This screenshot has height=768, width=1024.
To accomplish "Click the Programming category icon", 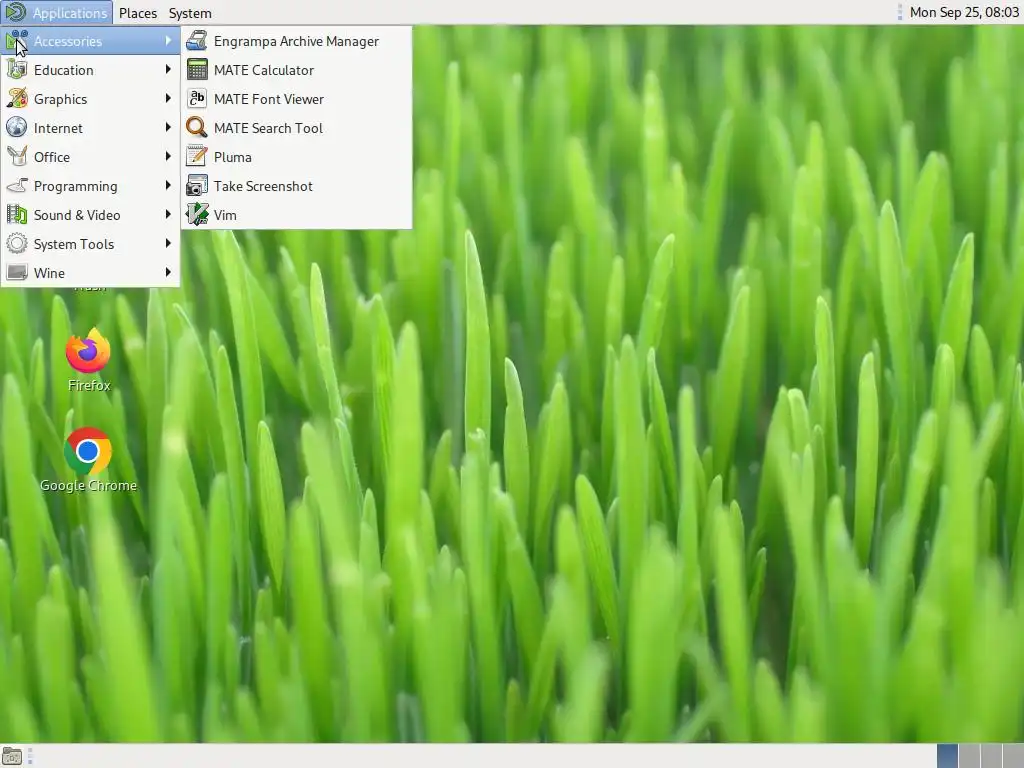I will tap(16, 186).
